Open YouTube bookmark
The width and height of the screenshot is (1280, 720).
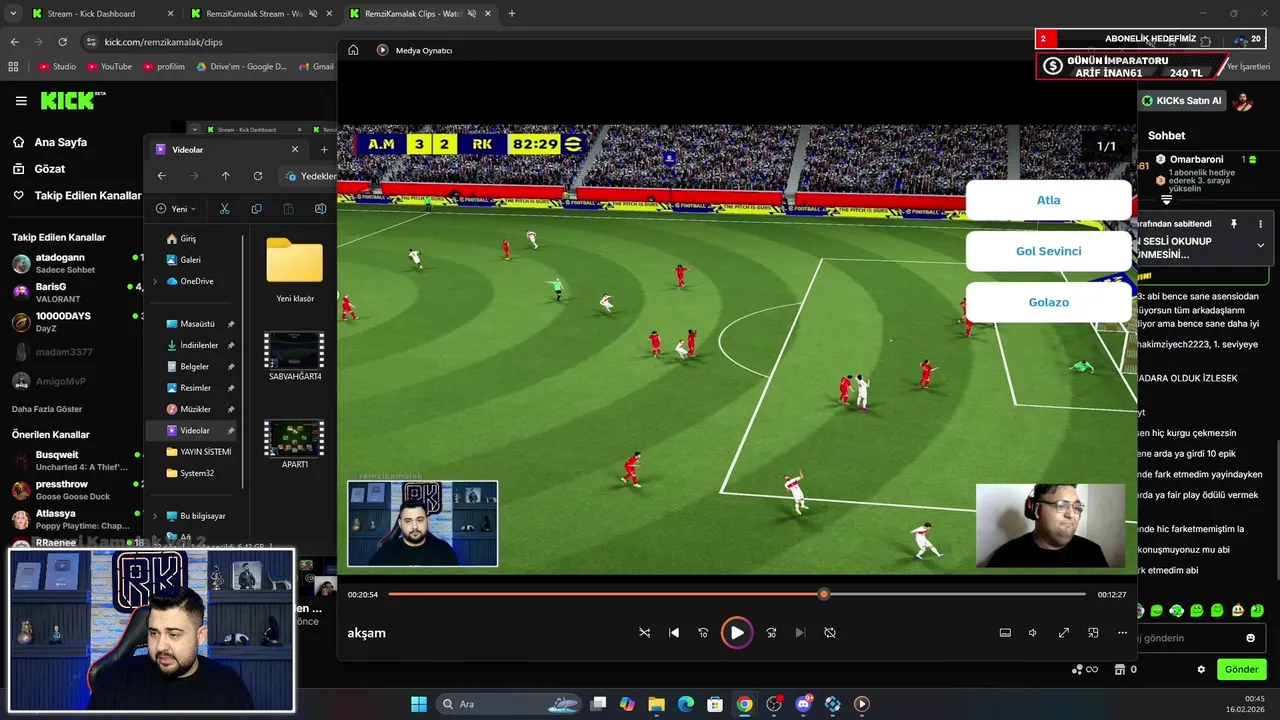tap(109, 67)
